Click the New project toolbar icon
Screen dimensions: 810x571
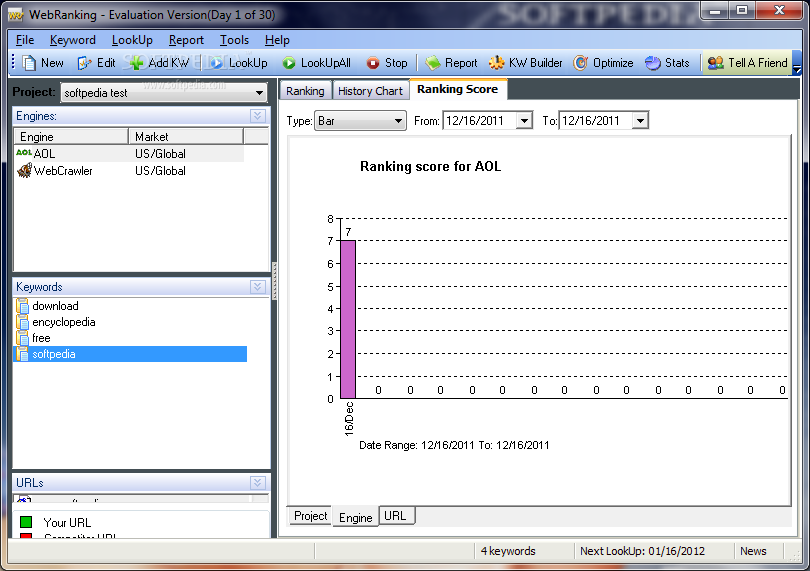tap(29, 63)
